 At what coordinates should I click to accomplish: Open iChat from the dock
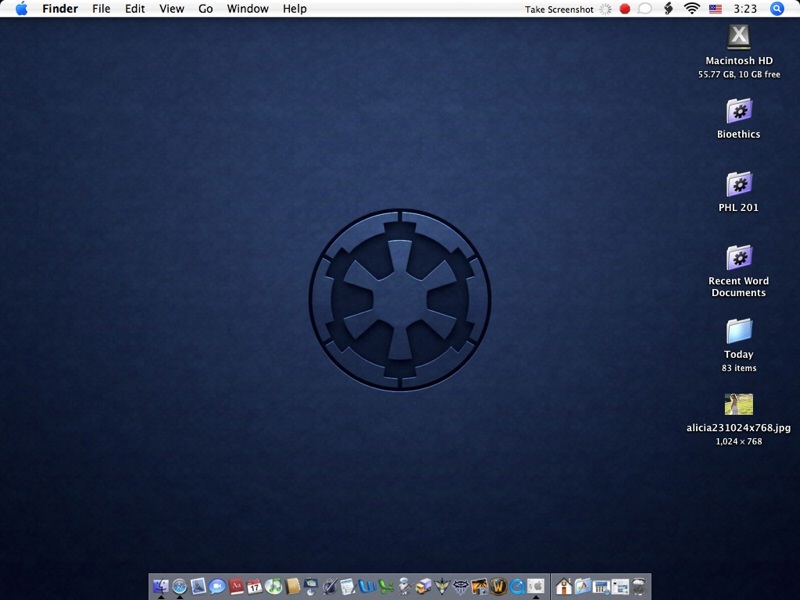tap(217, 587)
